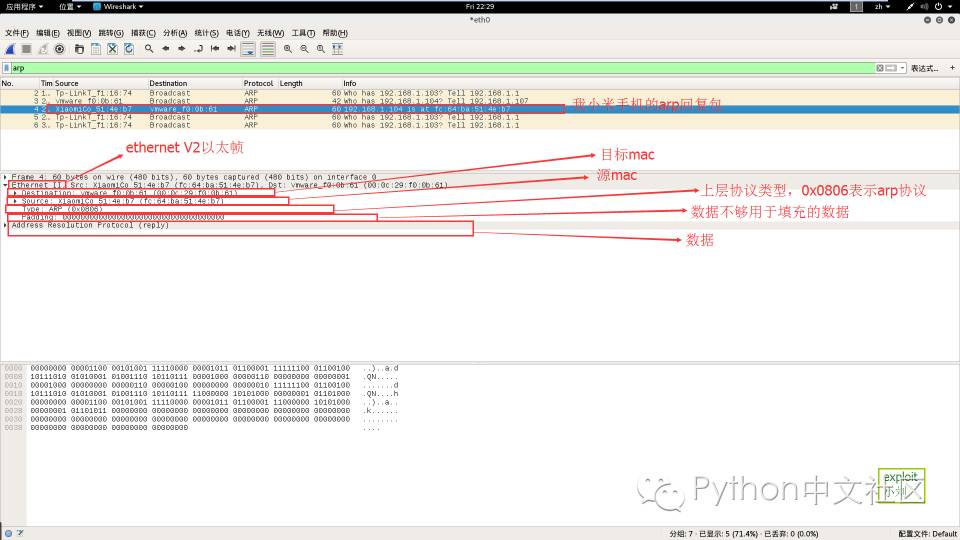Jump to the first packet
Image resolution: width=960 pixels, height=540 pixels.
pyautogui.click(x=215, y=49)
